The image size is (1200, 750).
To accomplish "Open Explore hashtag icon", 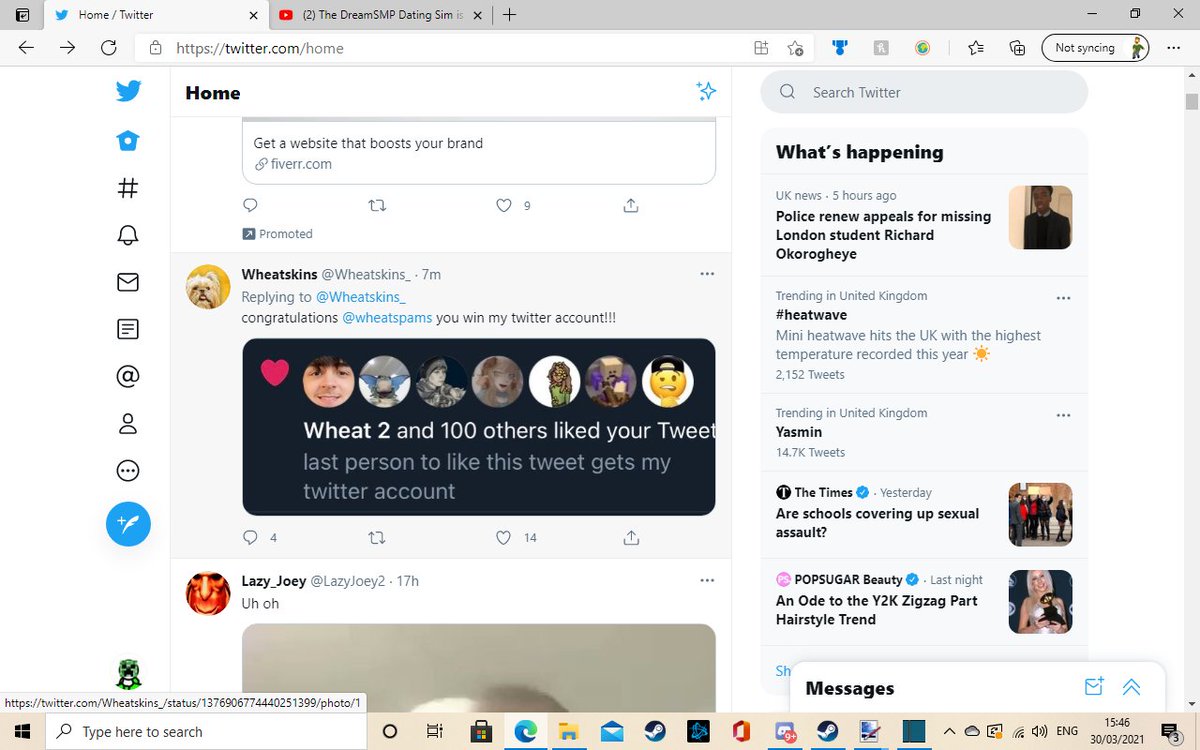I will (128, 187).
